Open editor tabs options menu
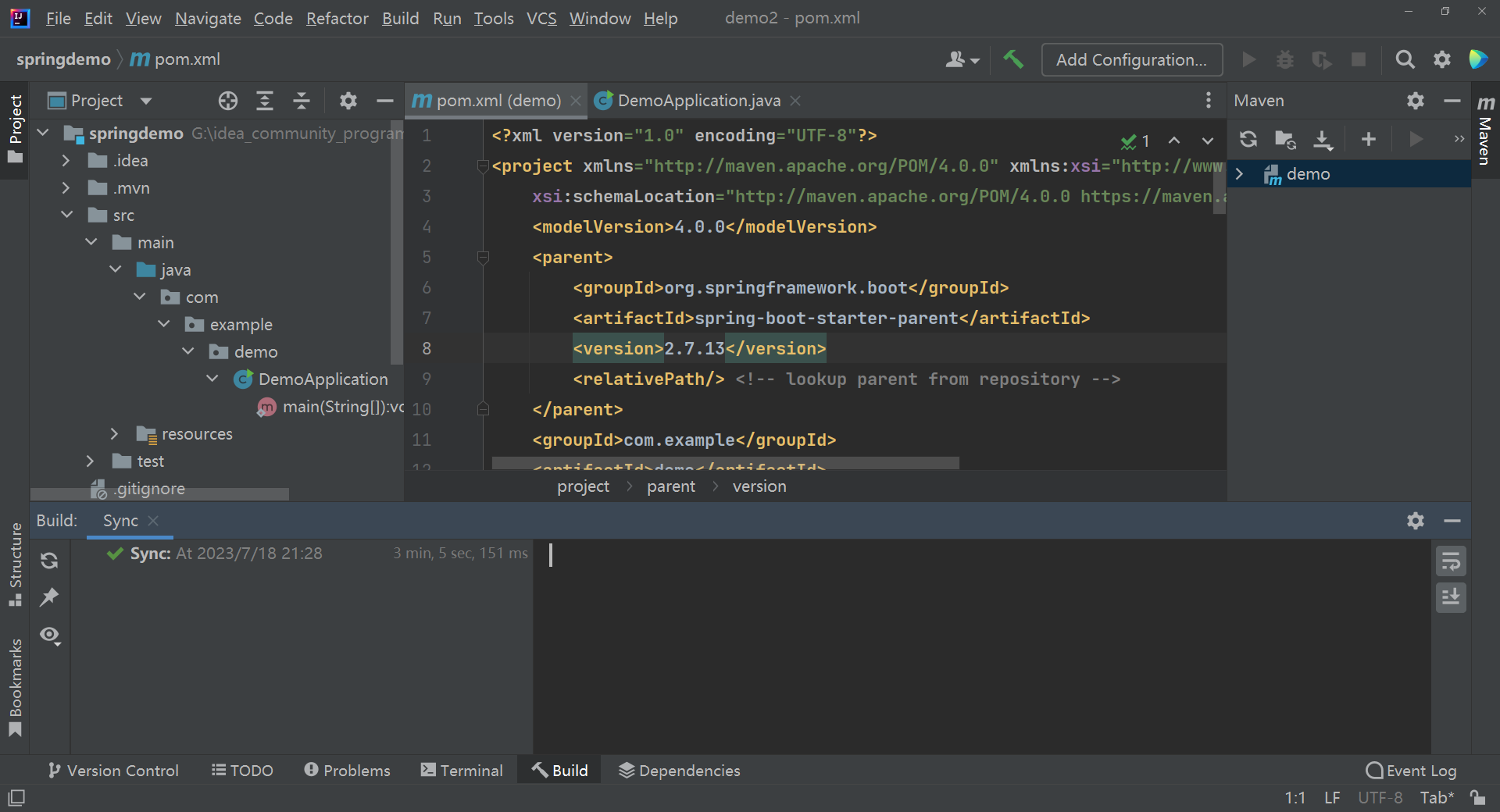 [1209, 100]
